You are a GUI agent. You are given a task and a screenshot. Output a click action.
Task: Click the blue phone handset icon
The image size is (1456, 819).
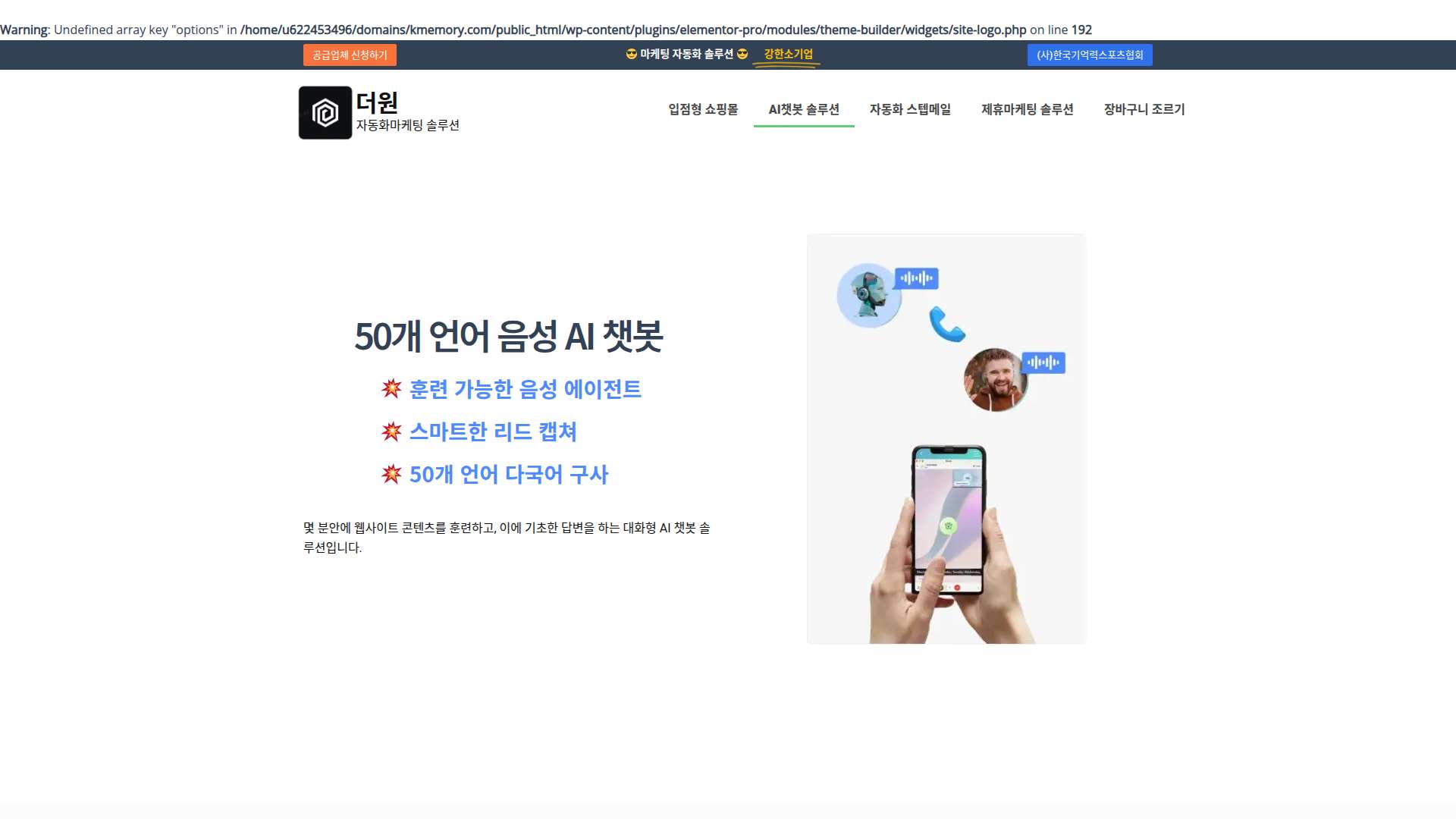pos(947,324)
